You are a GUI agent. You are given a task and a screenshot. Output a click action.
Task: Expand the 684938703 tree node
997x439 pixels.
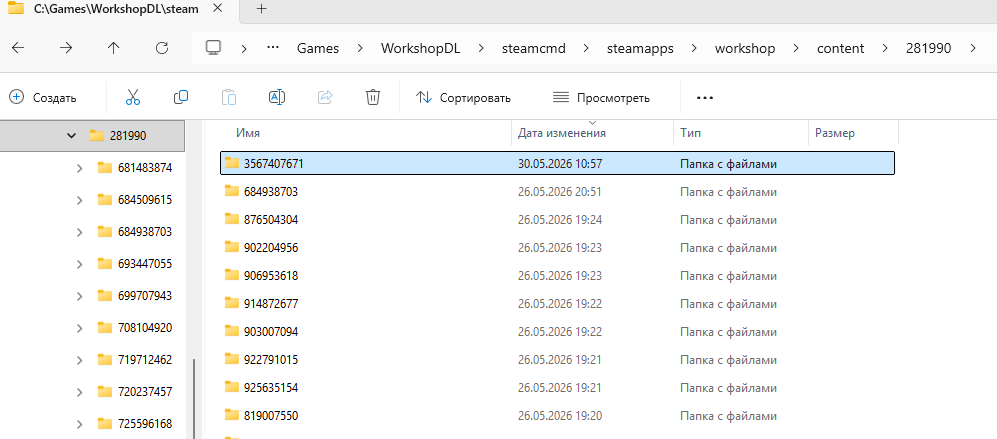pyautogui.click(x=79, y=232)
